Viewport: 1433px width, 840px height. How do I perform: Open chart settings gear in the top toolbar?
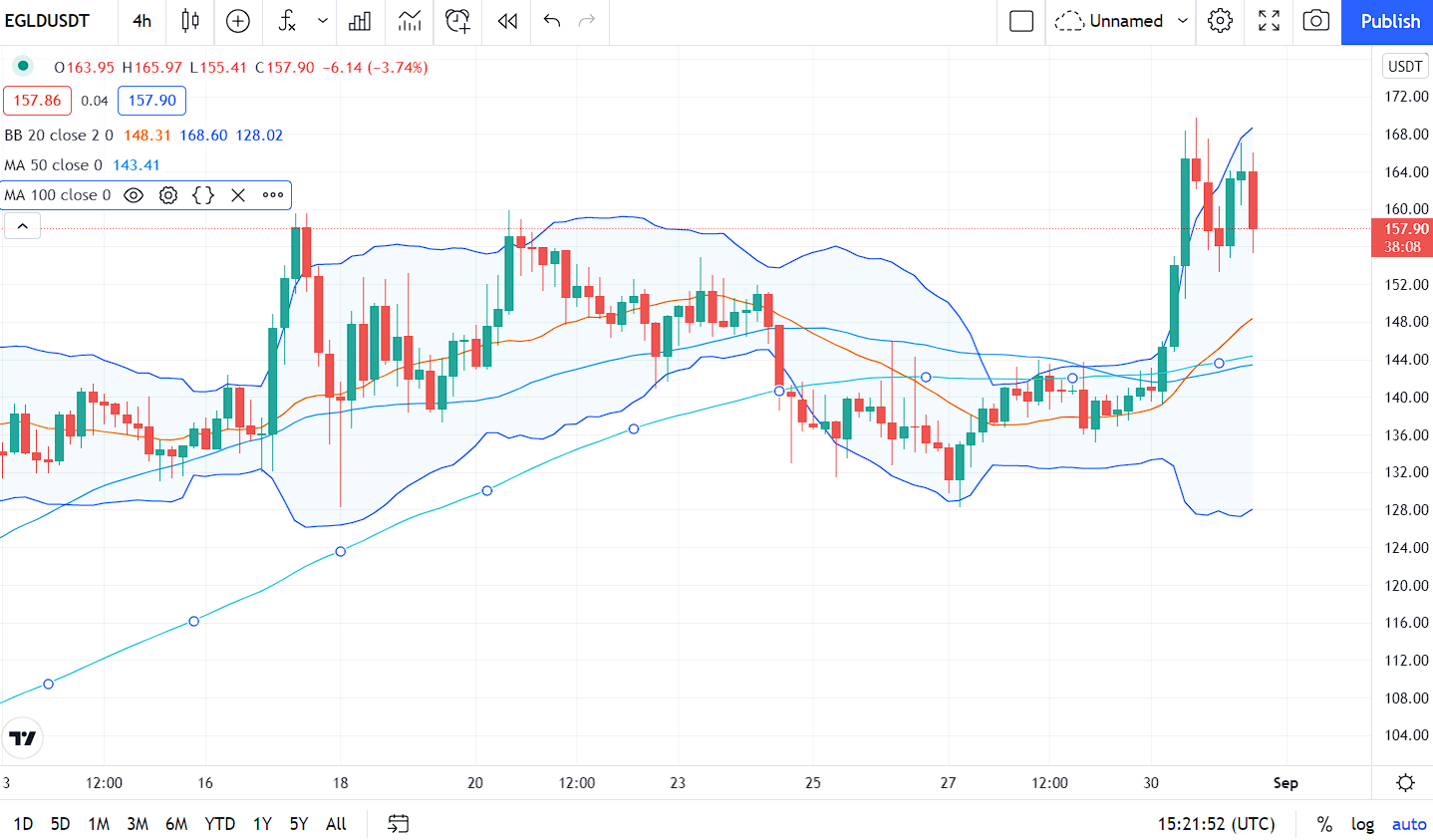(1220, 21)
